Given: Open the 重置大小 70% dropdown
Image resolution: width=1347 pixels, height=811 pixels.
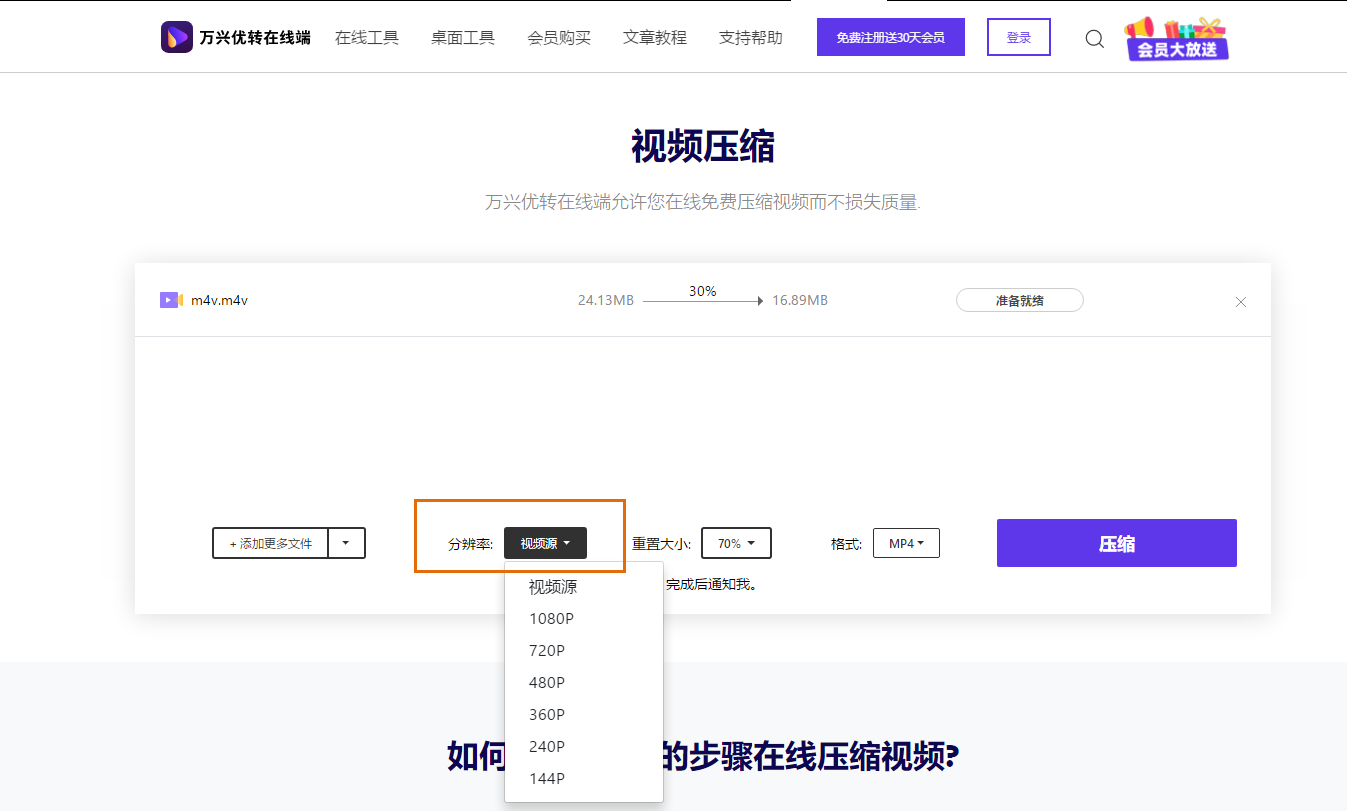Looking at the screenshot, I should [736, 543].
